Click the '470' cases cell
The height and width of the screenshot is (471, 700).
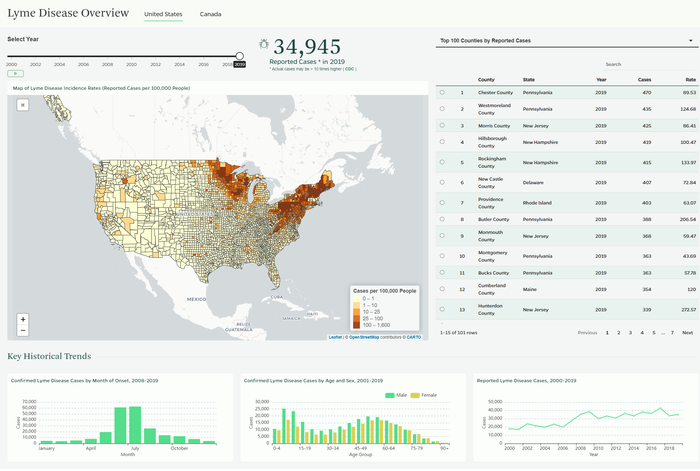646,92
